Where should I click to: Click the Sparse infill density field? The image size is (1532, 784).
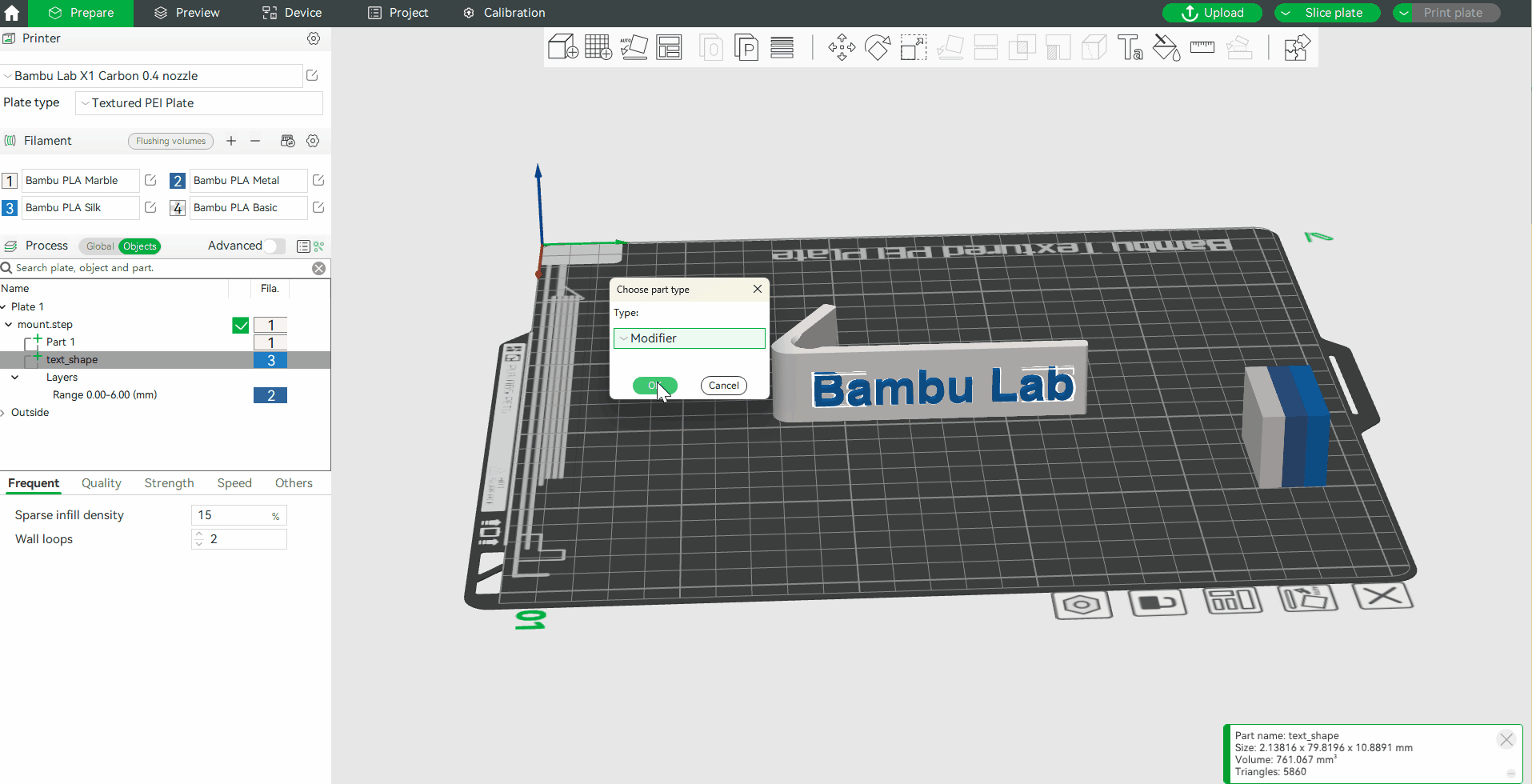[239, 515]
